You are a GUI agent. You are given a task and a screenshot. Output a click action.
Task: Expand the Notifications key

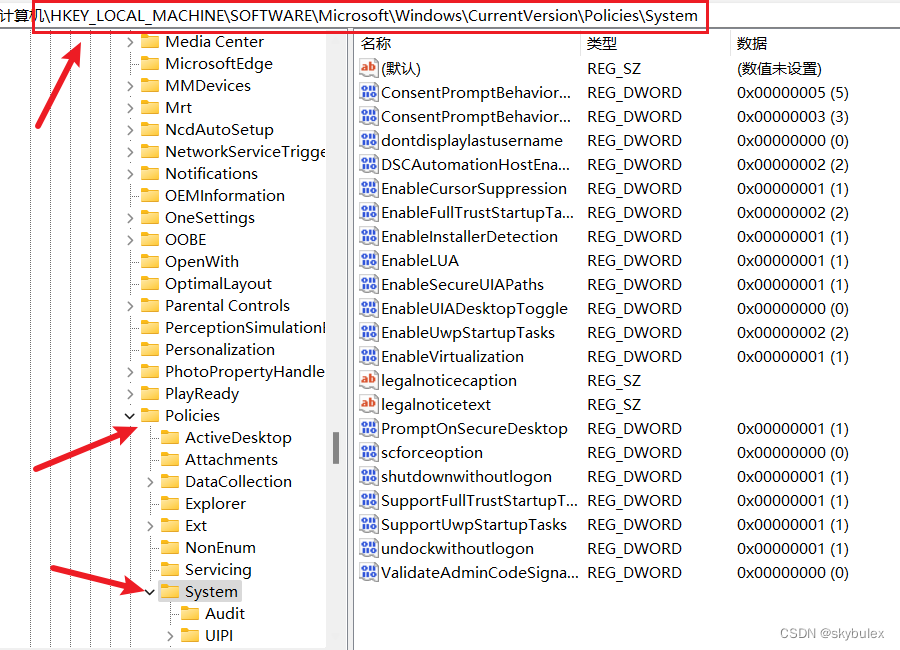[x=130, y=174]
